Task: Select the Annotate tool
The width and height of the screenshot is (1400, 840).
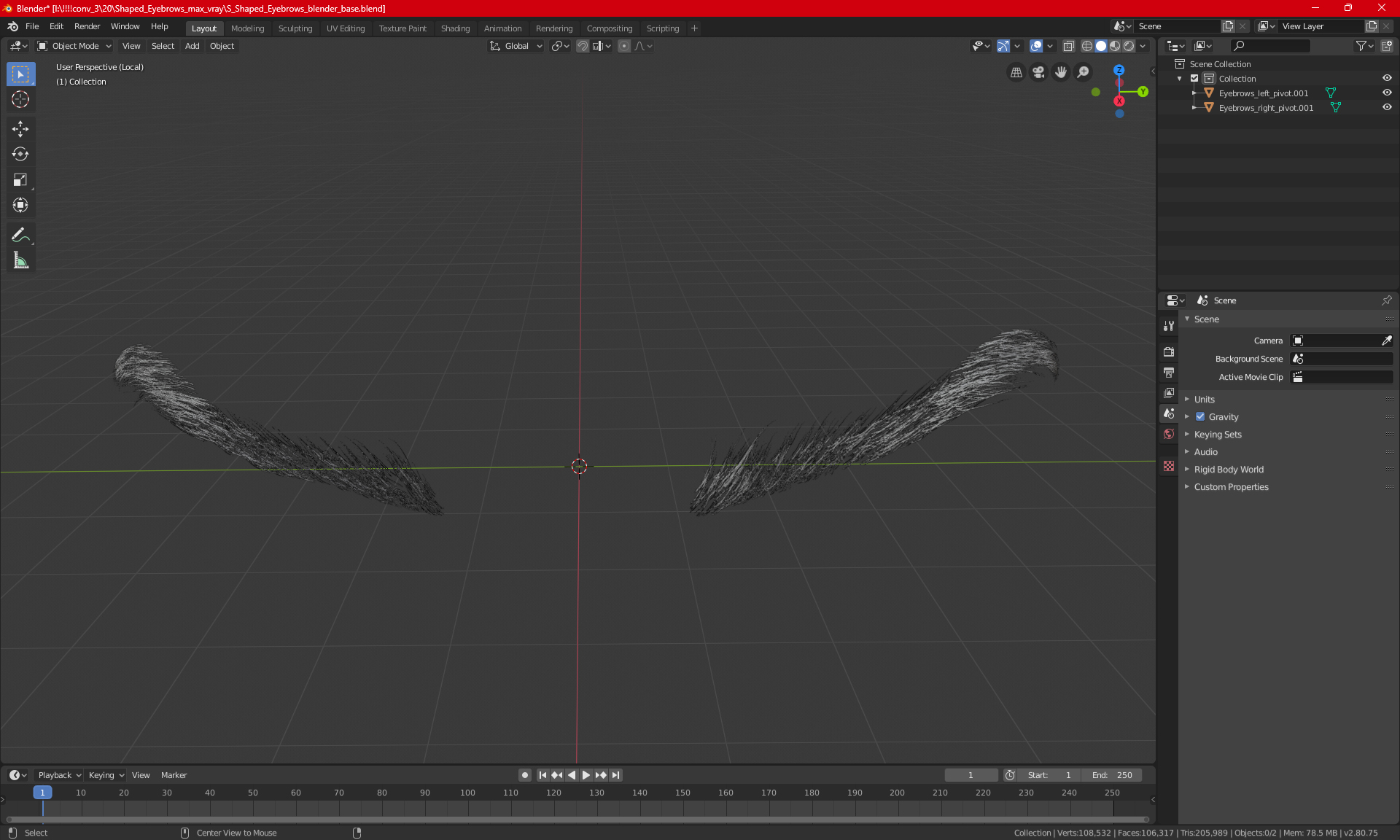Action: [x=20, y=235]
